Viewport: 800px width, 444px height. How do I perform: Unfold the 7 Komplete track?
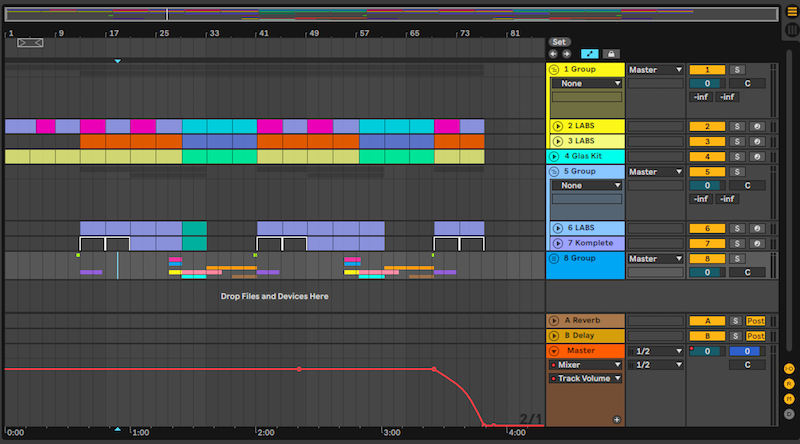(x=558, y=243)
